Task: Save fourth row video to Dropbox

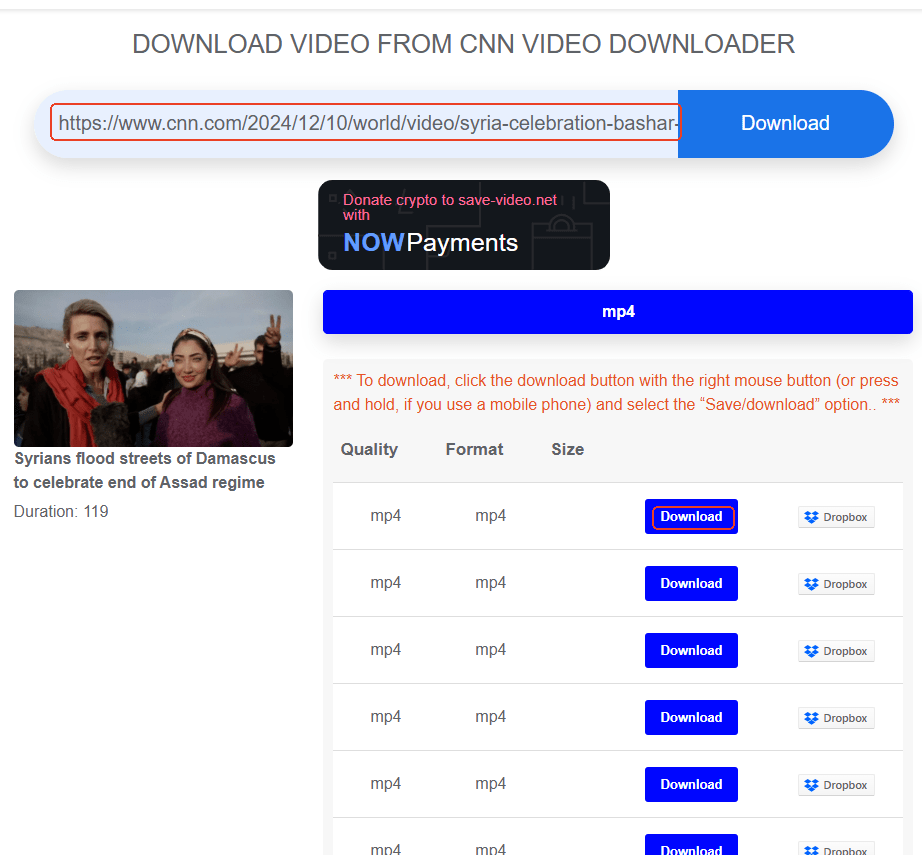Action: 836,719
